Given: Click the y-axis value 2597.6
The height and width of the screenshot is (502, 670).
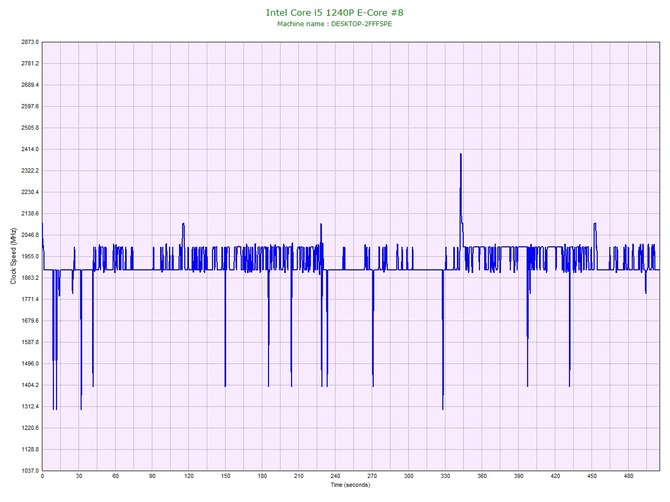Looking at the screenshot, I should tap(30, 106).
